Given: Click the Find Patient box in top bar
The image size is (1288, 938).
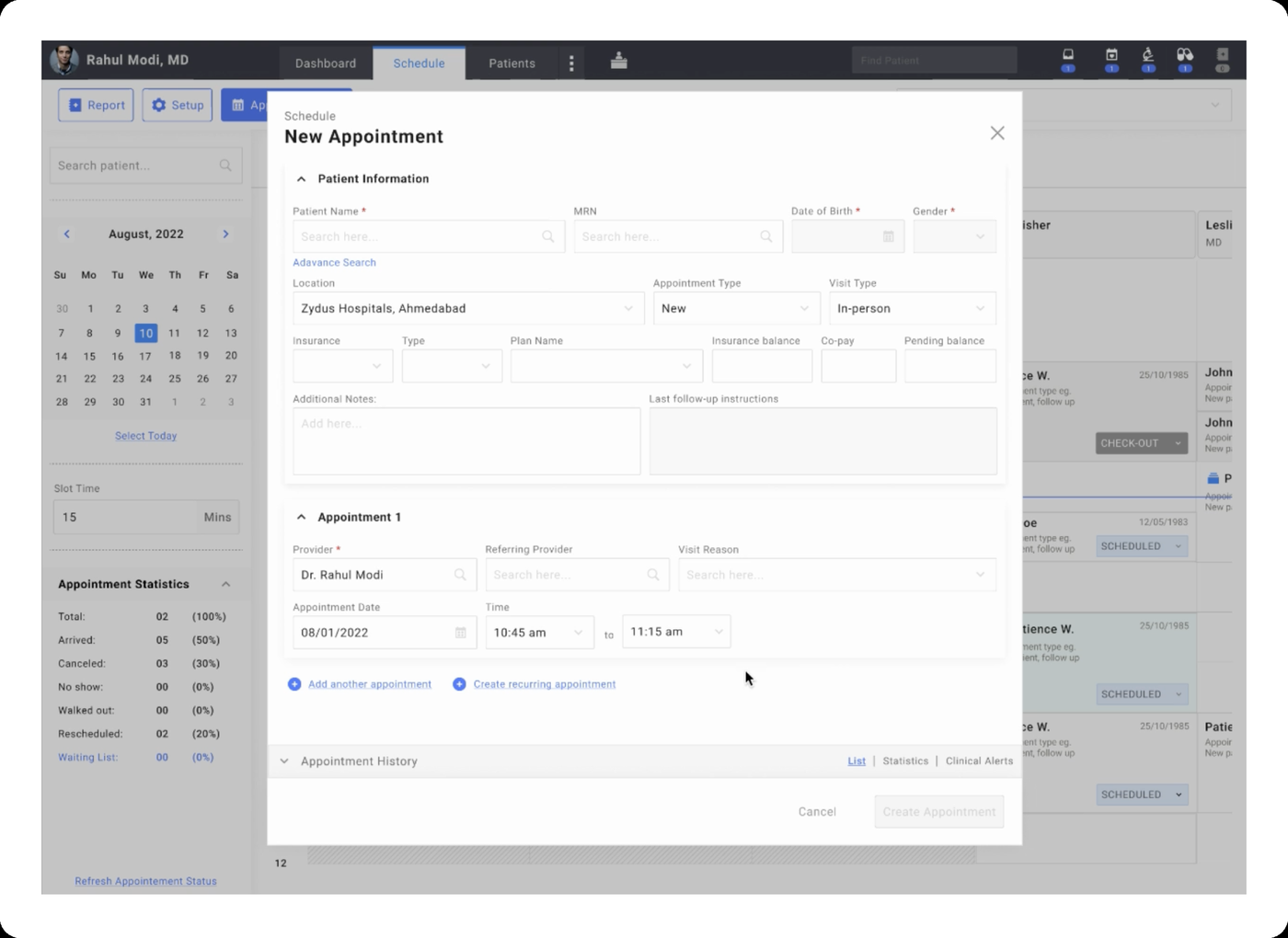Looking at the screenshot, I should [x=934, y=61].
